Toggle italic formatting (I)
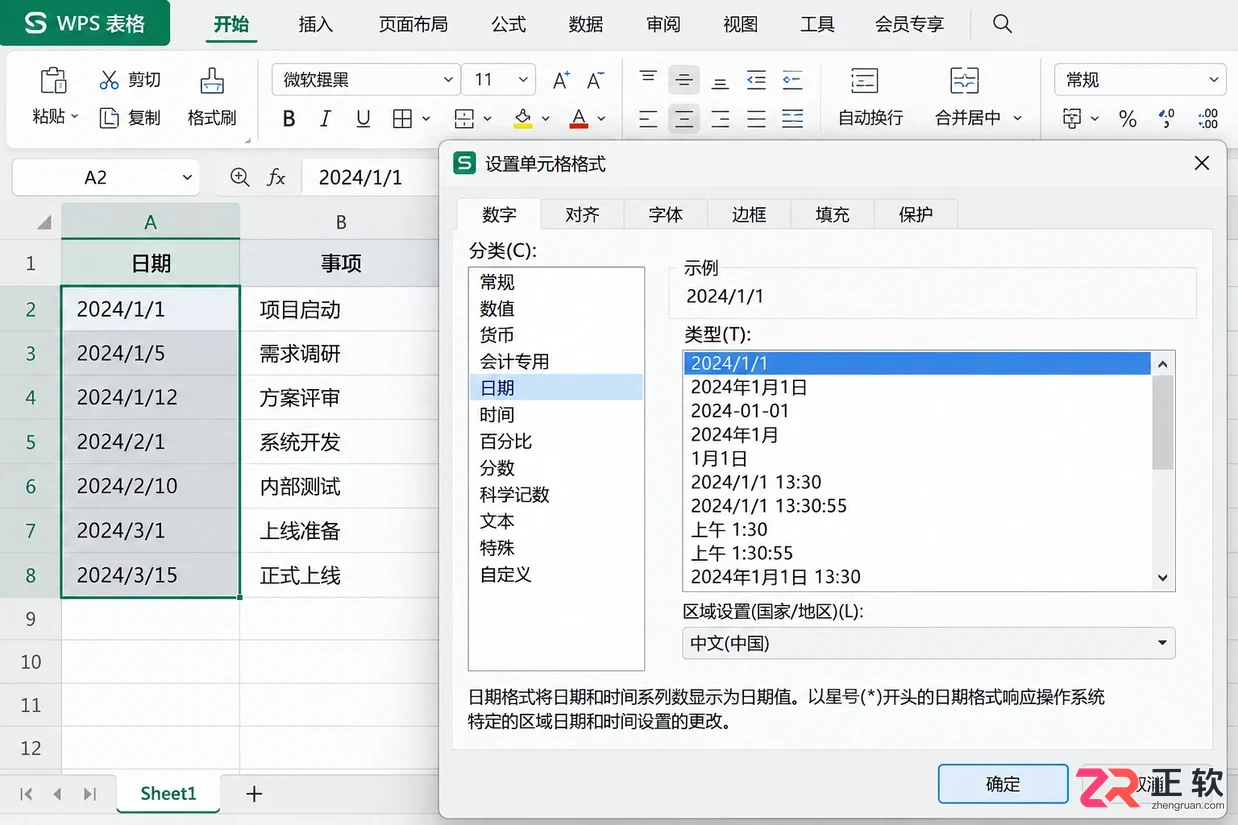Viewport: 1238px width, 825px height. (325, 119)
